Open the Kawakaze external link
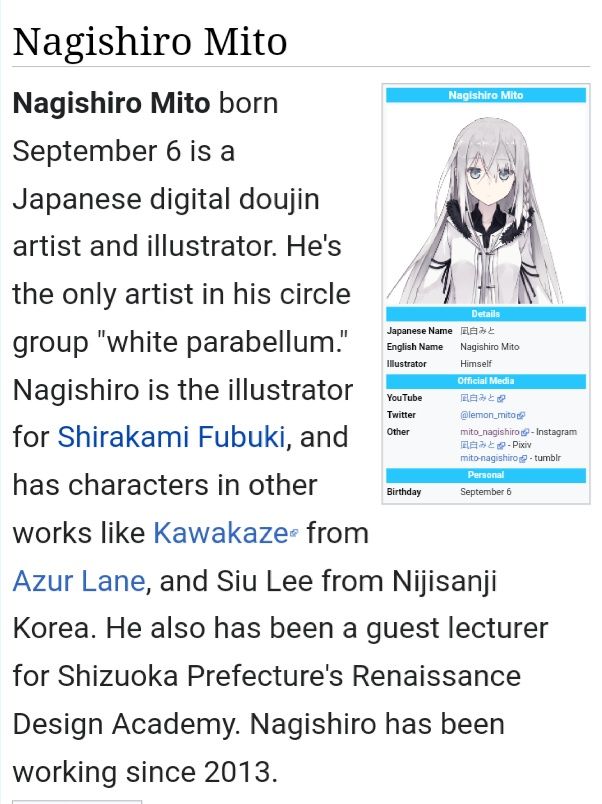 [x=220, y=533]
